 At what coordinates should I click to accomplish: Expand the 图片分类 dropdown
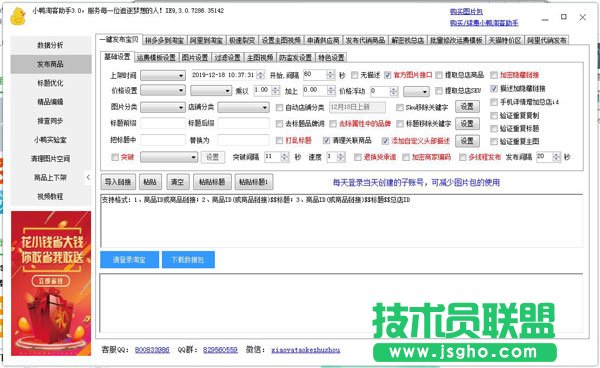[163, 107]
